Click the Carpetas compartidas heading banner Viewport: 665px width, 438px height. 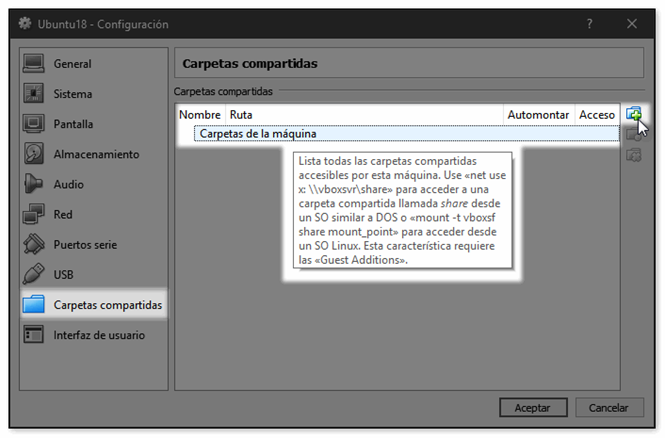(x=409, y=63)
